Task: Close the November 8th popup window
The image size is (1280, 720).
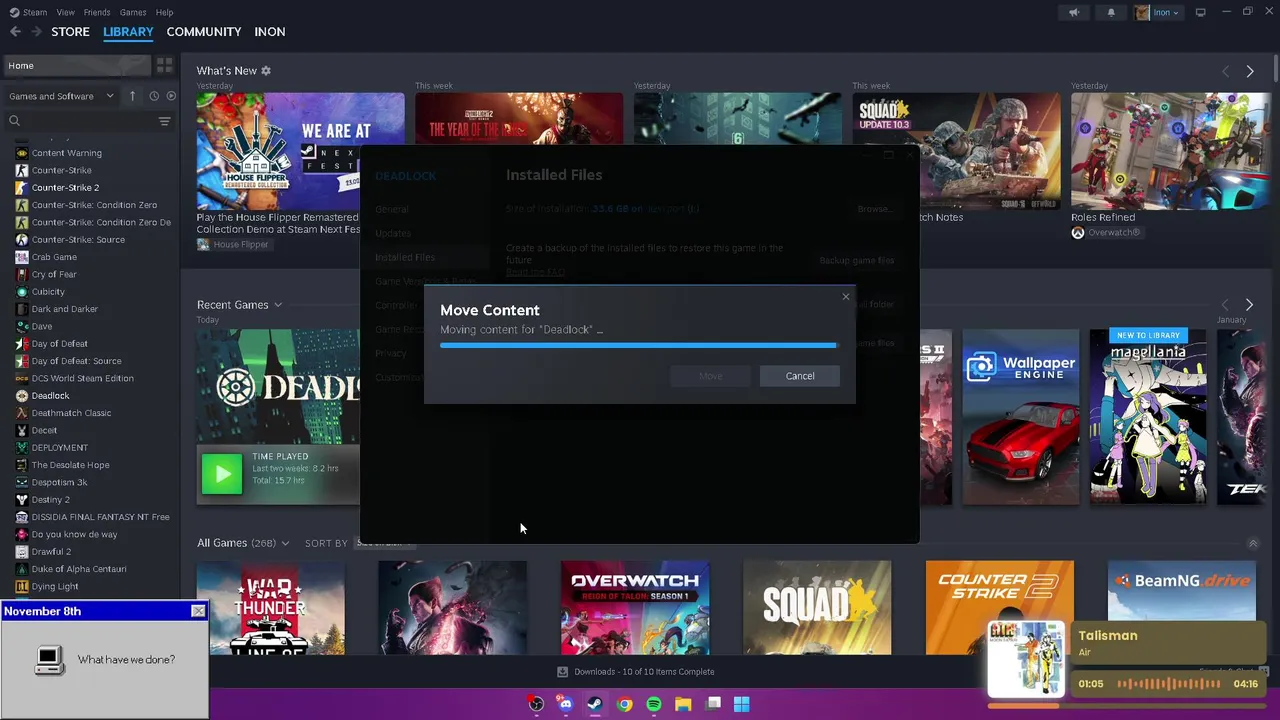Action: click(x=198, y=611)
